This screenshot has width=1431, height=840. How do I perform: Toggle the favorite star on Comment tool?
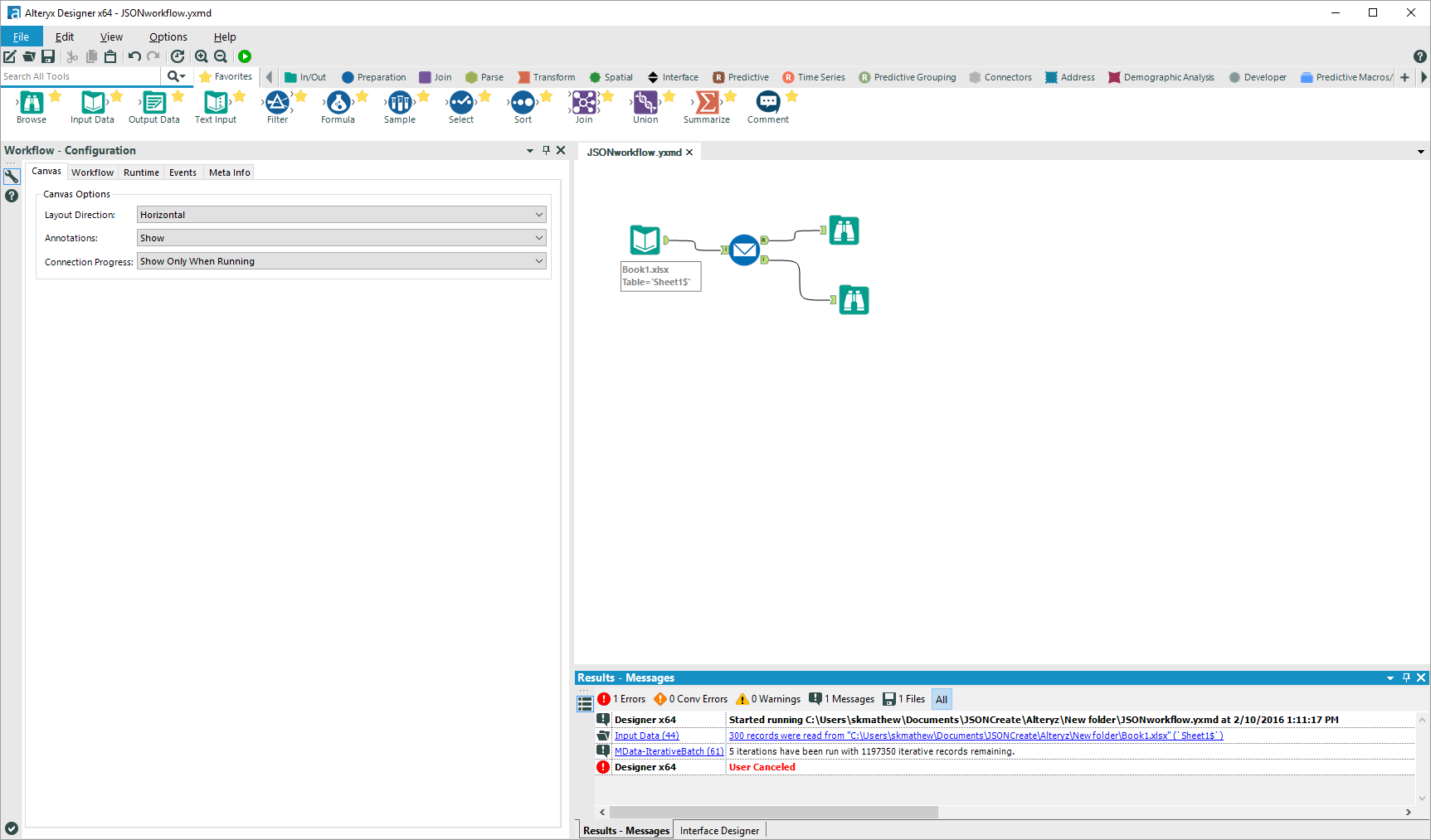click(x=792, y=96)
